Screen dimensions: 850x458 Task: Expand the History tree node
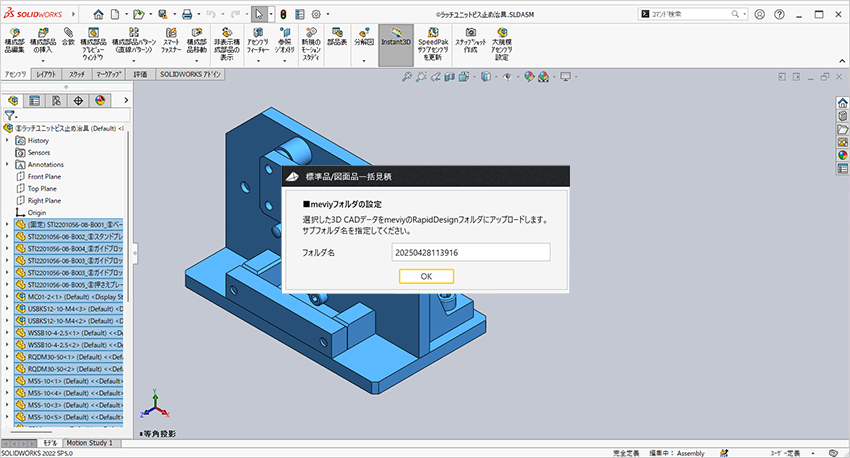[x=8, y=140]
